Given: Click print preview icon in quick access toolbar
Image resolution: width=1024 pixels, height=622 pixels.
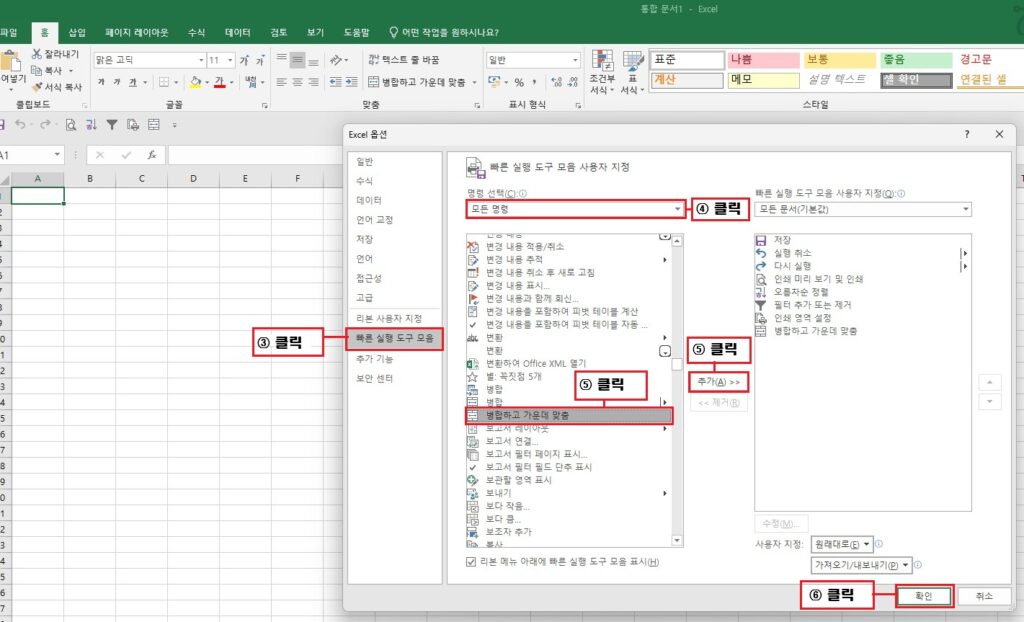Looking at the screenshot, I should [71, 125].
